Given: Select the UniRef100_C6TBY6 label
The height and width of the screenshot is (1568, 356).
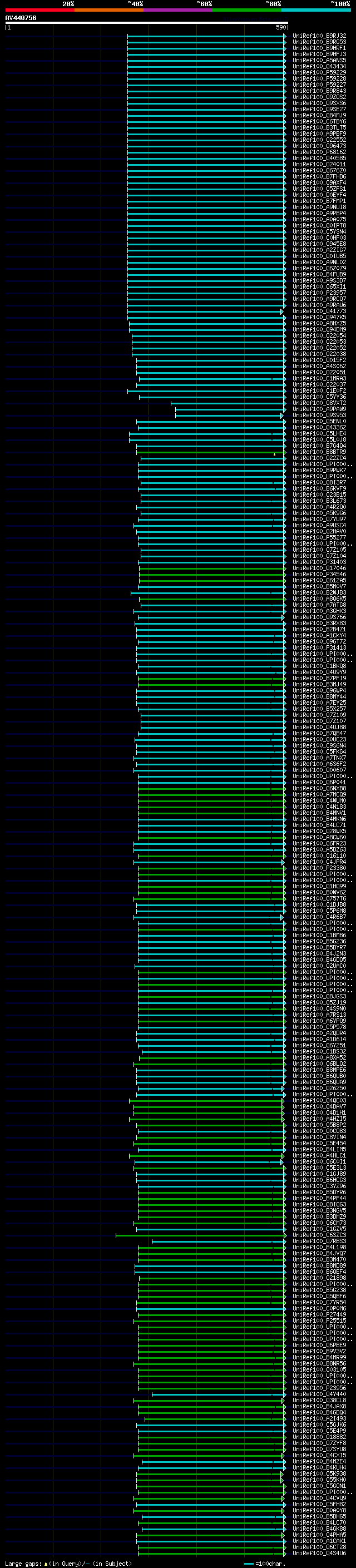Looking at the screenshot, I should 319,122.
